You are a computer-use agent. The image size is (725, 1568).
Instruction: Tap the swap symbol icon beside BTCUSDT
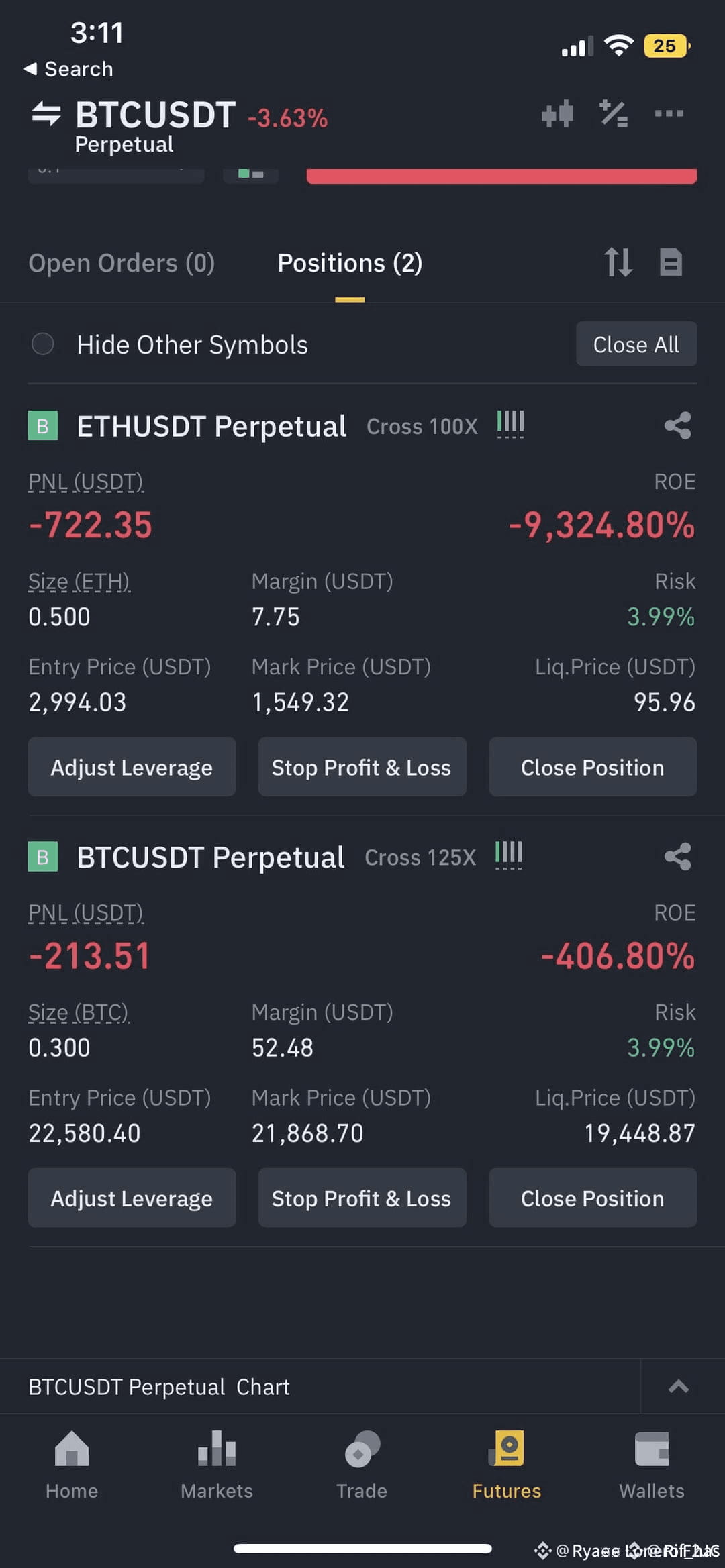point(46,113)
